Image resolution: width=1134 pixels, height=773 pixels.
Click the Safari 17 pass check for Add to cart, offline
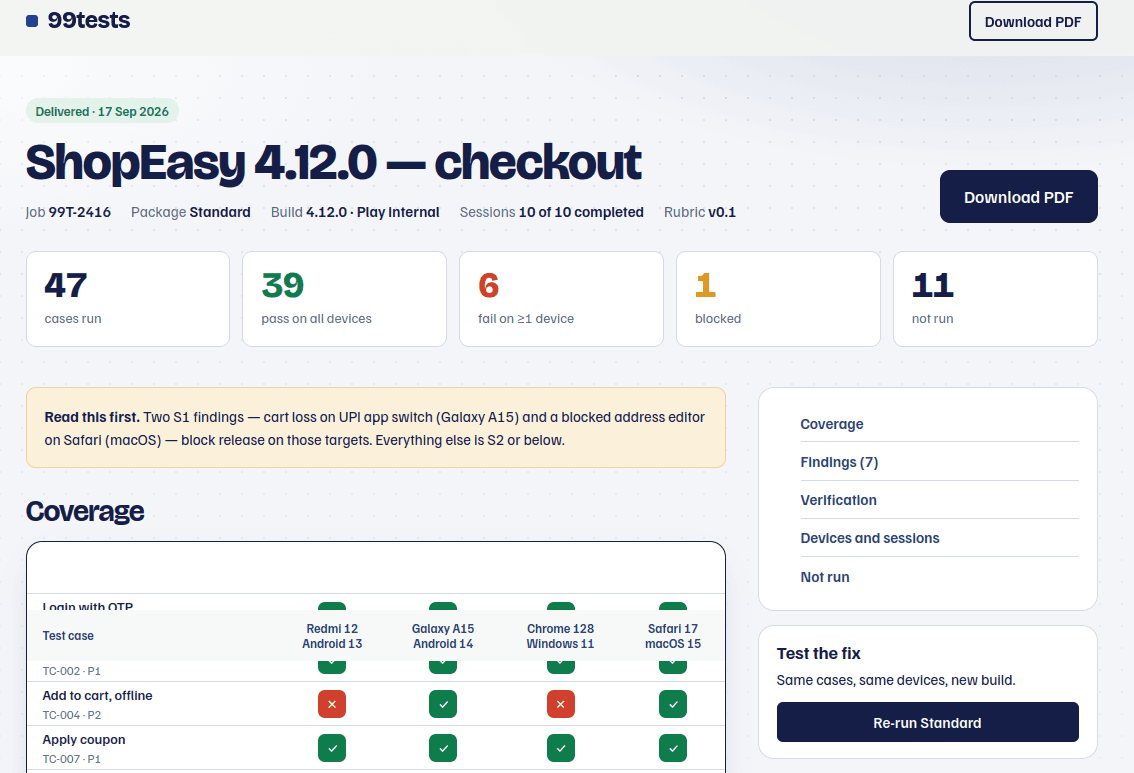673,704
